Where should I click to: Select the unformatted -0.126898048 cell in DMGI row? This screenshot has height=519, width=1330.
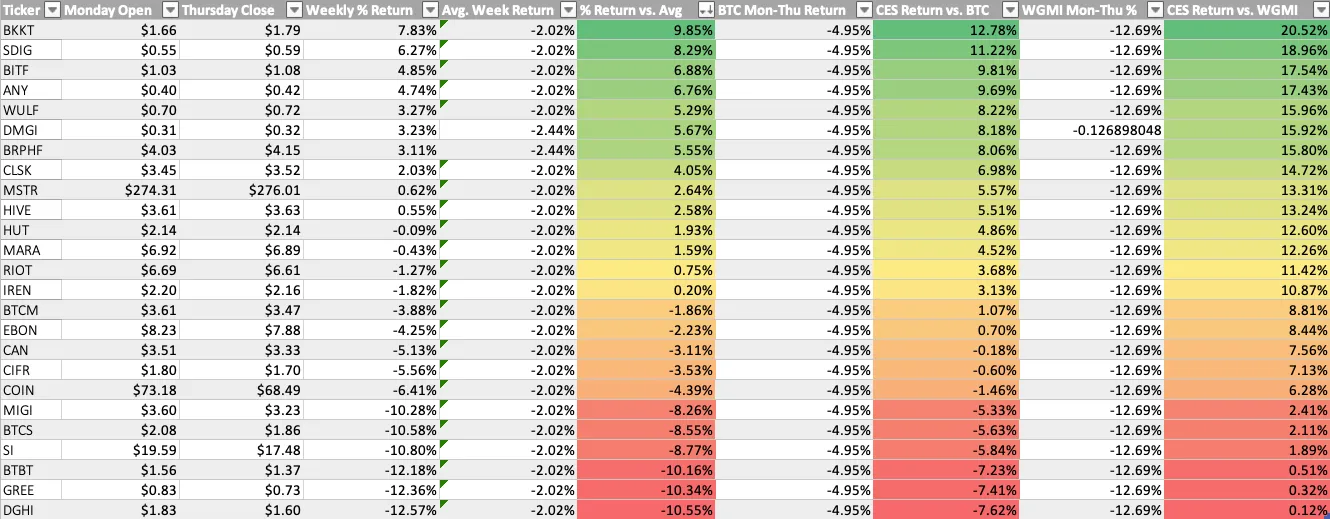(x=1090, y=130)
